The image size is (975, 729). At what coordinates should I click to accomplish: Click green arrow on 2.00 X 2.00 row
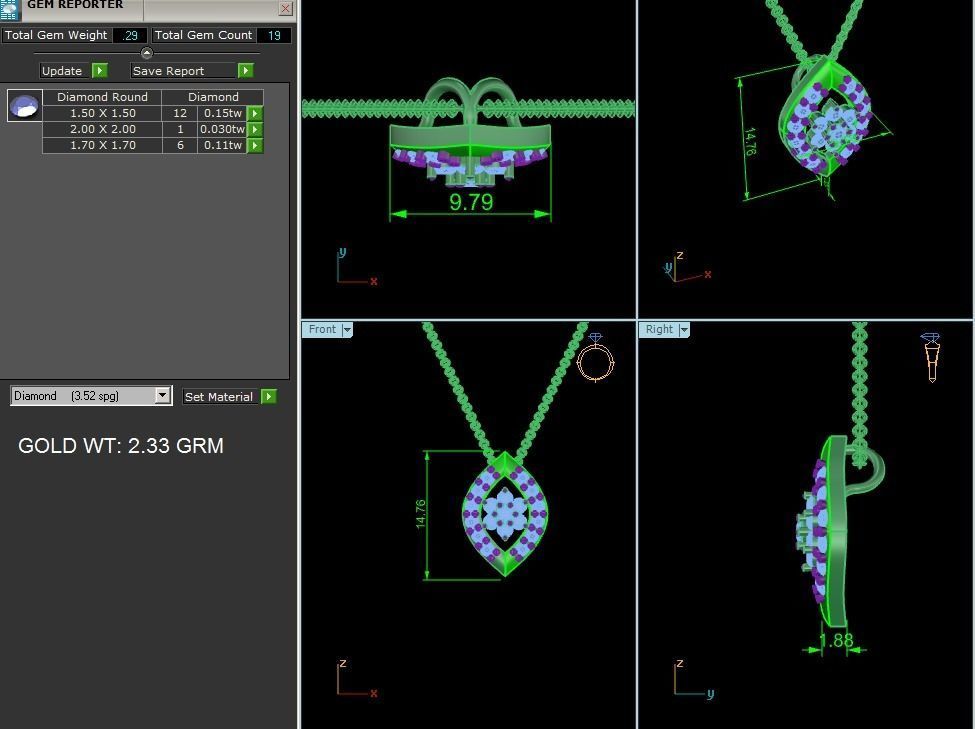pyautogui.click(x=255, y=129)
